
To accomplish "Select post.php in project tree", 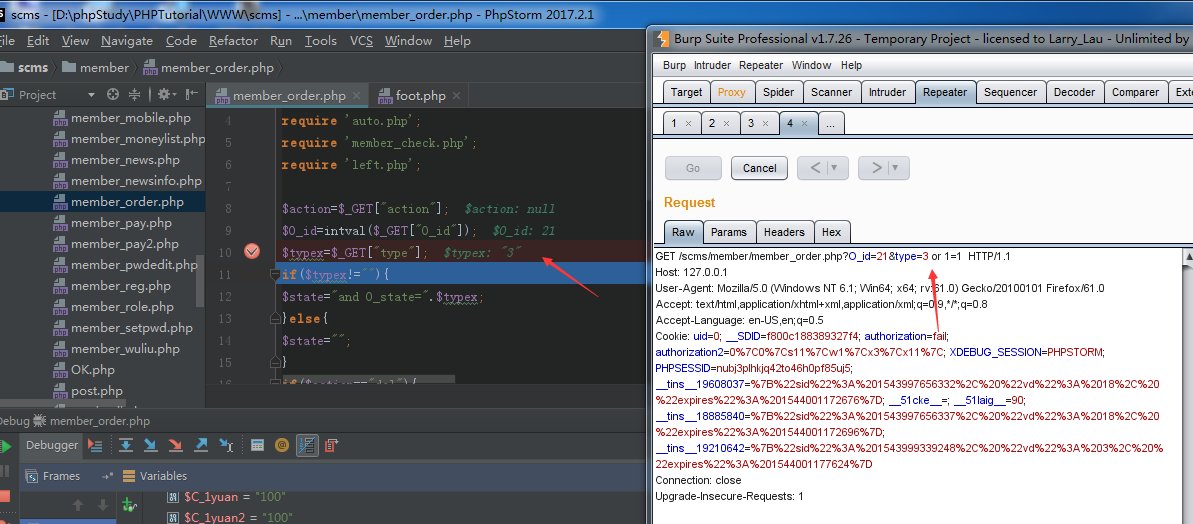I will pyautogui.click(x=97, y=391).
